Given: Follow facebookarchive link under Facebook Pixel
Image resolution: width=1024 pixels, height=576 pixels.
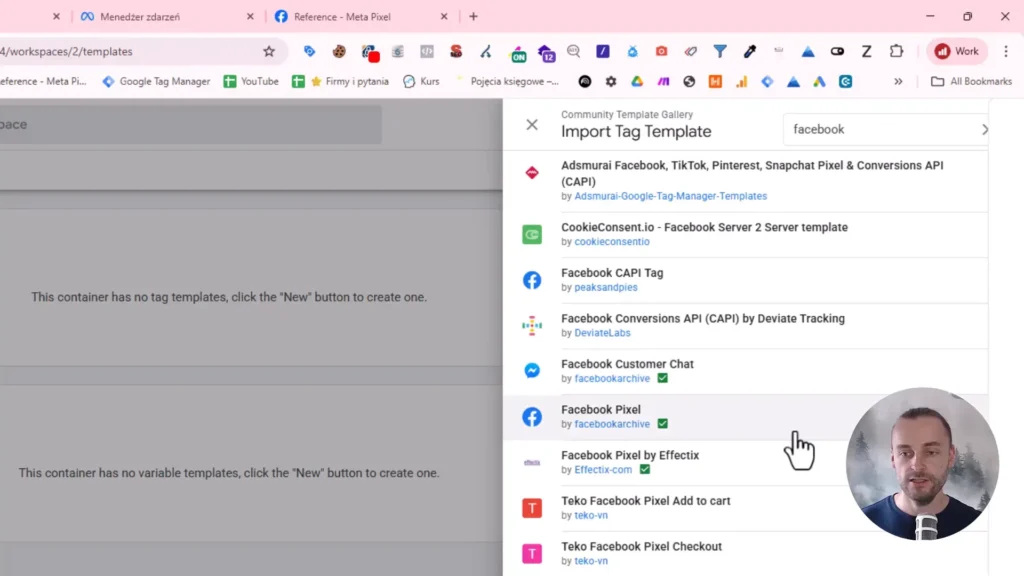Looking at the screenshot, I should [x=611, y=424].
